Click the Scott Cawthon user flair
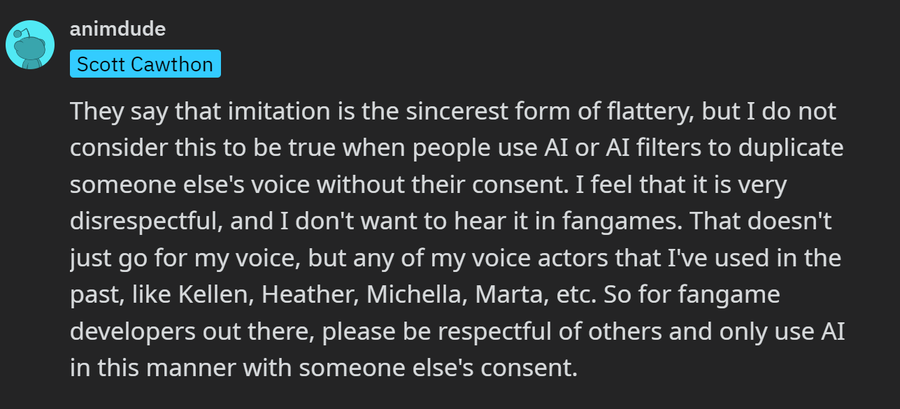 coord(146,65)
